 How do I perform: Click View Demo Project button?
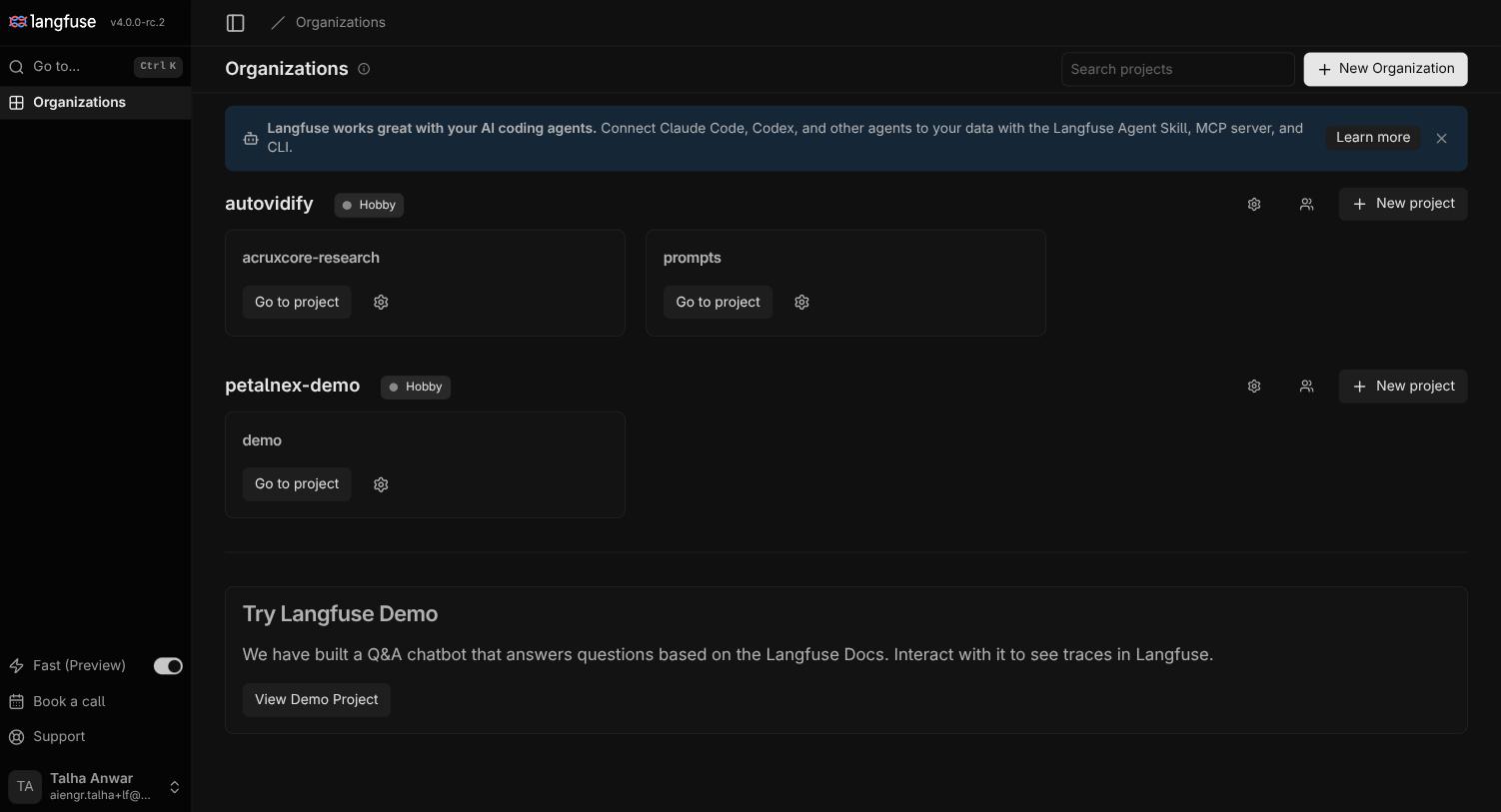[316, 700]
